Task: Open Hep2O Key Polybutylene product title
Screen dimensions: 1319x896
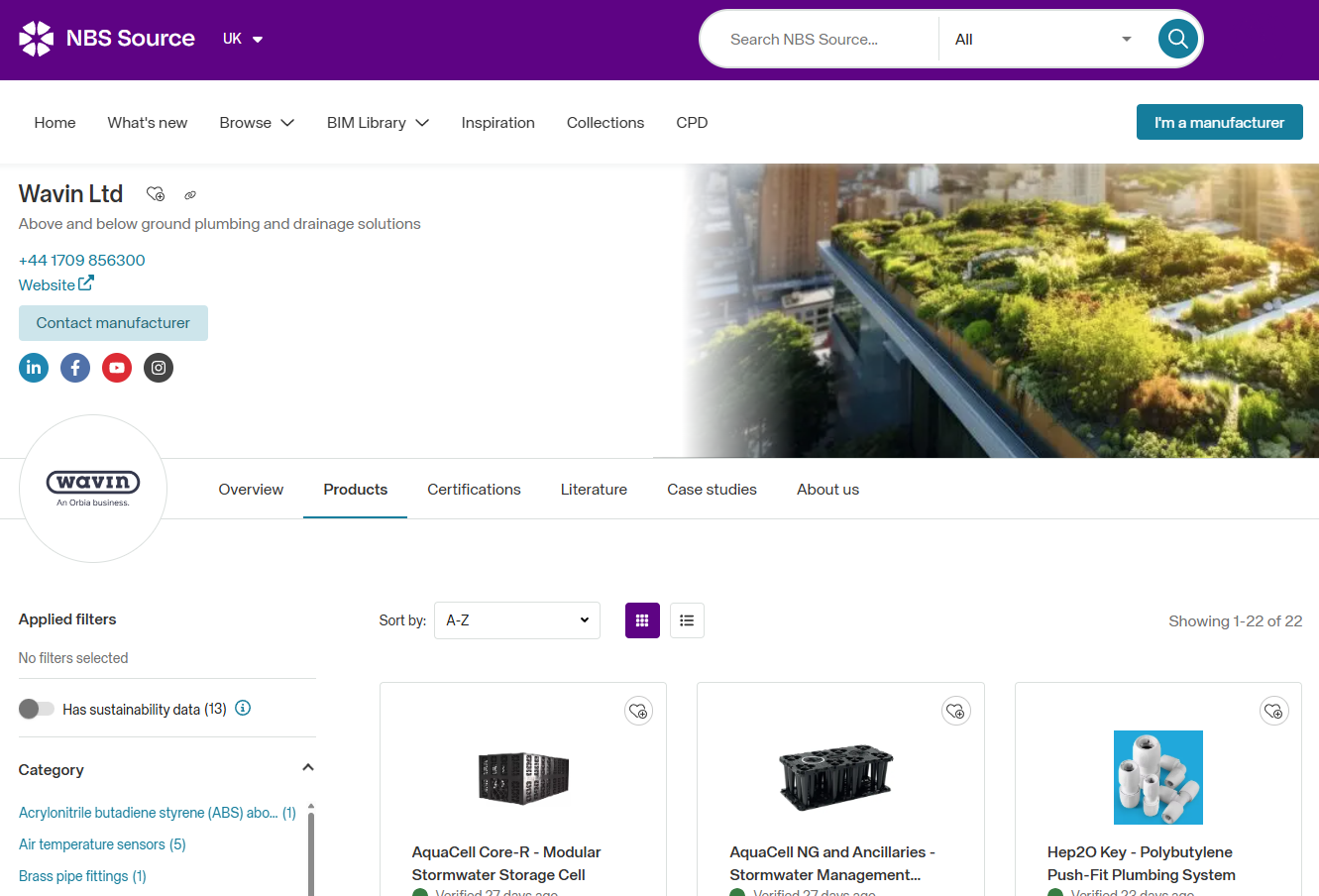Action: pyautogui.click(x=1142, y=863)
